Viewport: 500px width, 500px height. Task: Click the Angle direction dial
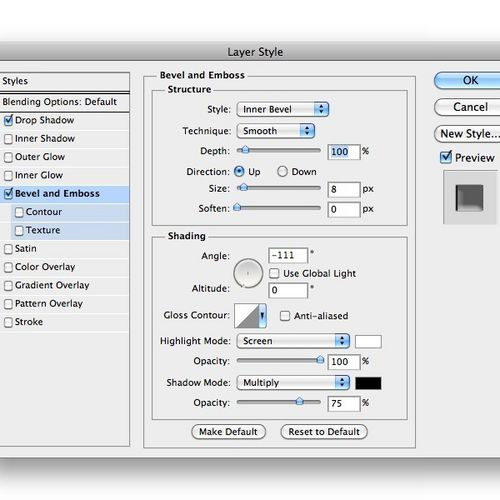(248, 273)
